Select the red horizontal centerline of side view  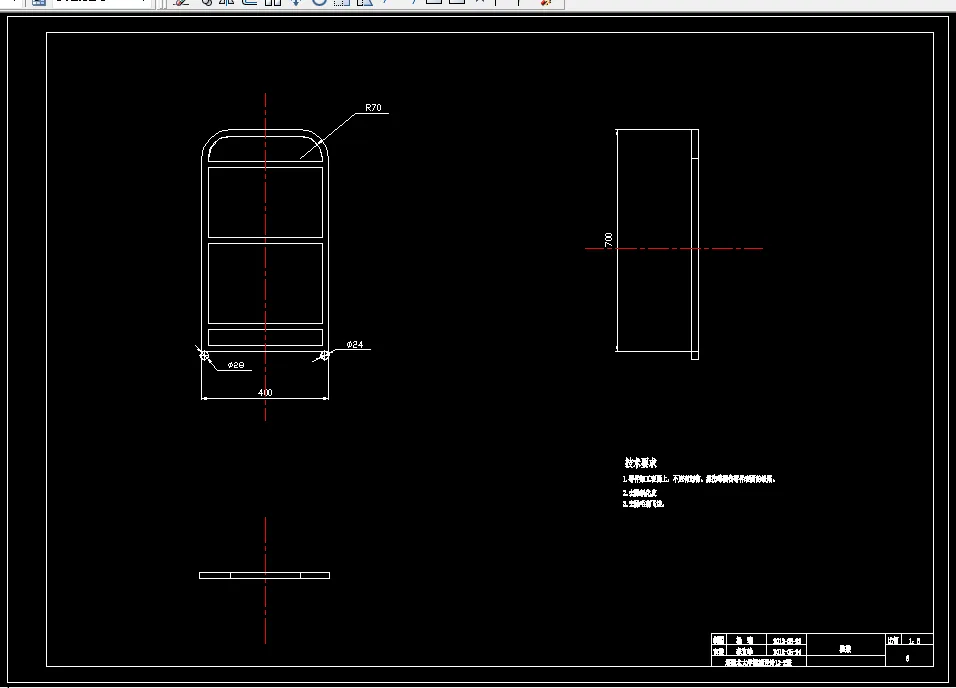point(674,248)
